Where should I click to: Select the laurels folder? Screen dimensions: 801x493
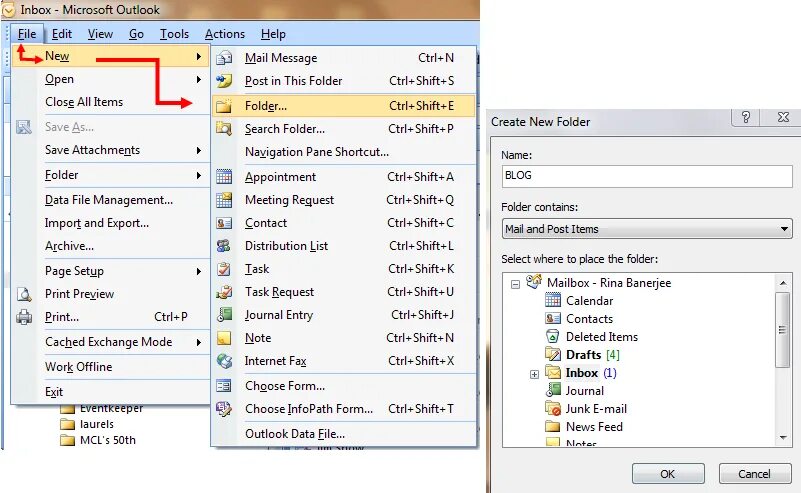coord(97,424)
